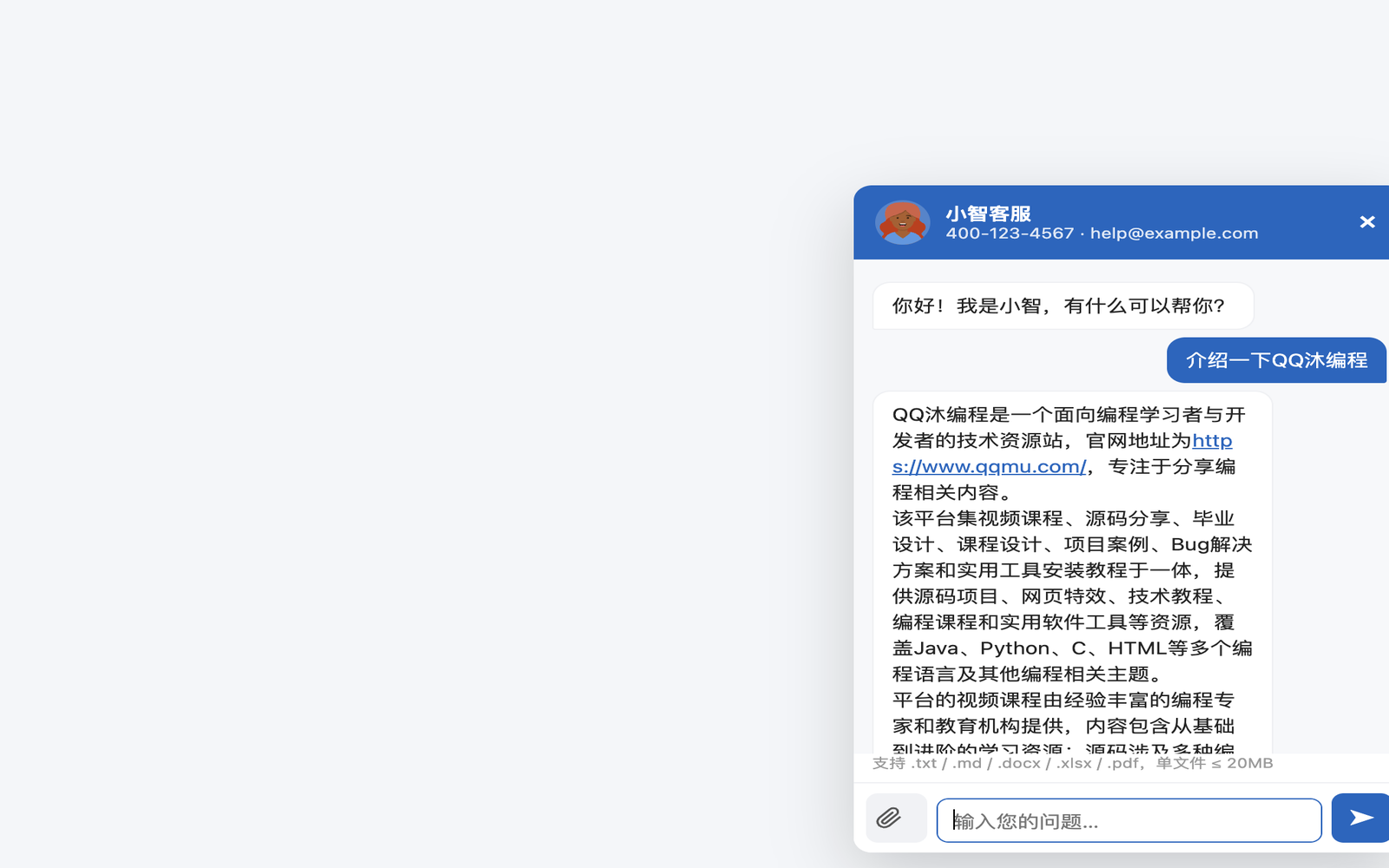
Task: Click the 小智客服 agent avatar
Action: (903, 222)
